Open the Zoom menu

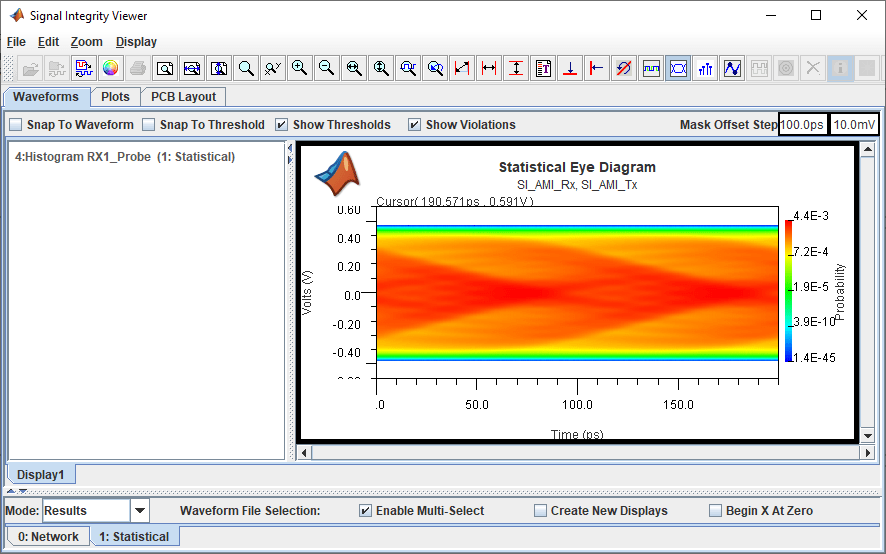pos(86,42)
